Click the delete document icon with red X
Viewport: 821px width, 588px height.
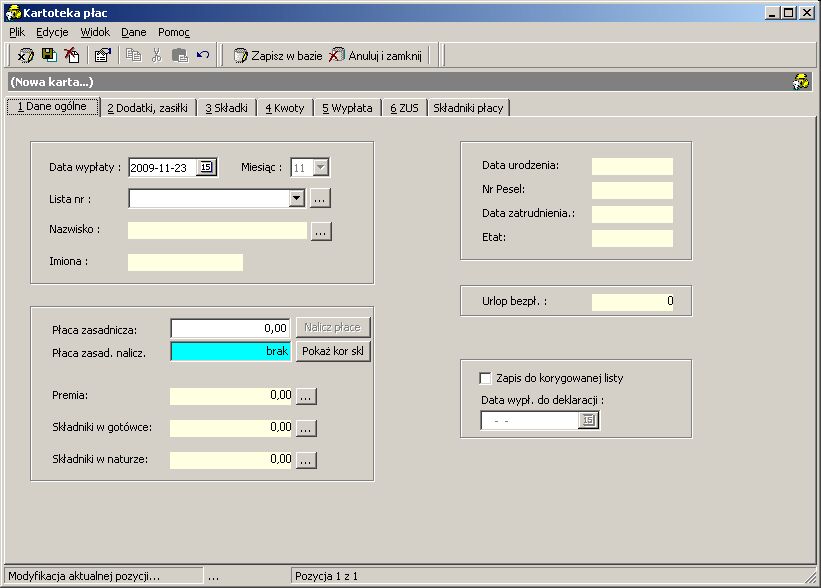pyautogui.click(x=72, y=54)
